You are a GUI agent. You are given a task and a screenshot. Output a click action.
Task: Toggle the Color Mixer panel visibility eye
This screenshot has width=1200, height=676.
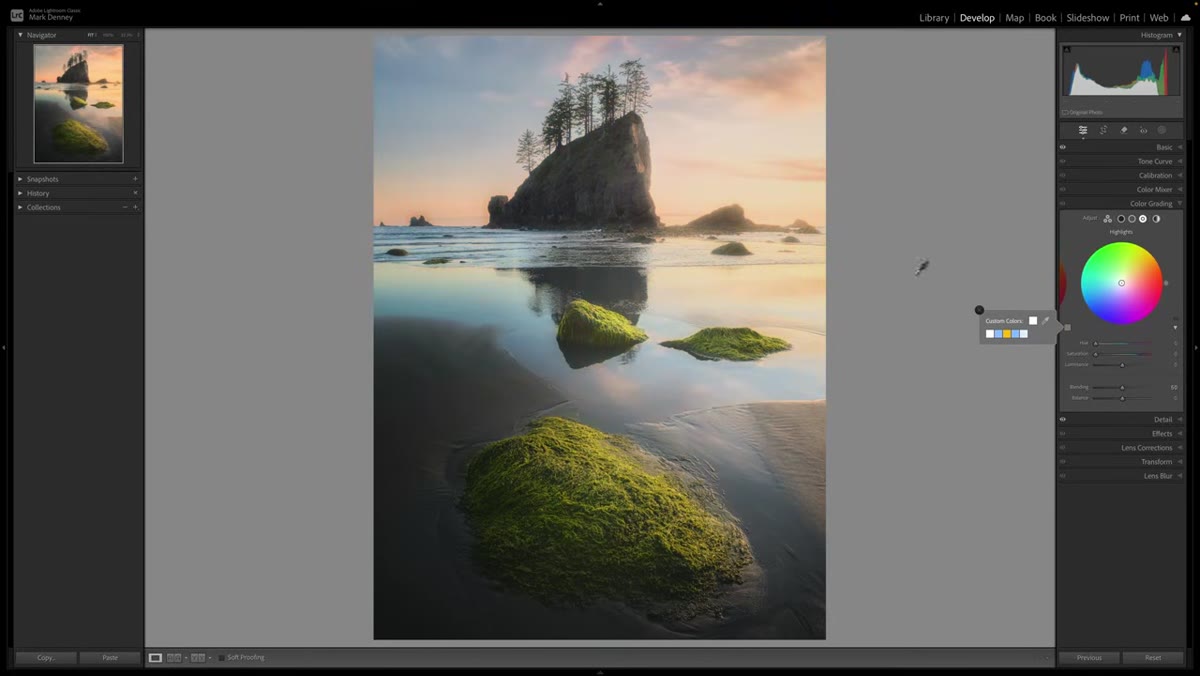click(1063, 189)
